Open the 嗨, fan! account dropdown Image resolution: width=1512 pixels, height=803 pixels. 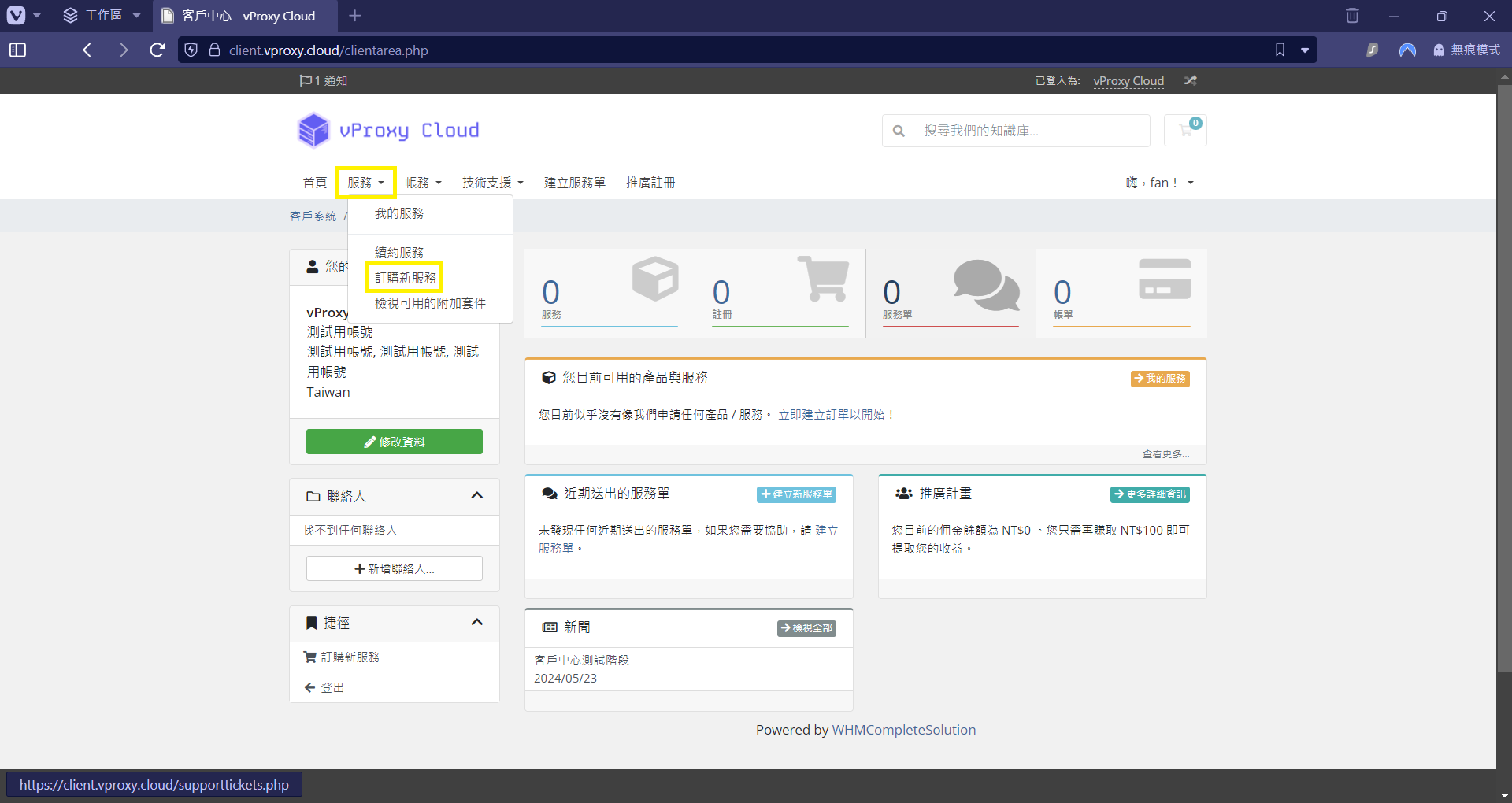coord(1159,183)
